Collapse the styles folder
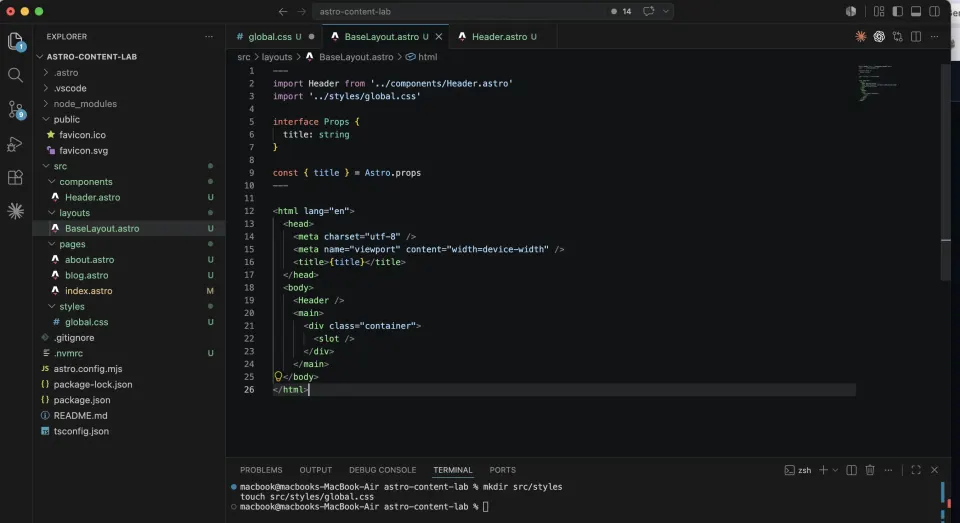The width and height of the screenshot is (960, 523). pyautogui.click(x=129, y=306)
